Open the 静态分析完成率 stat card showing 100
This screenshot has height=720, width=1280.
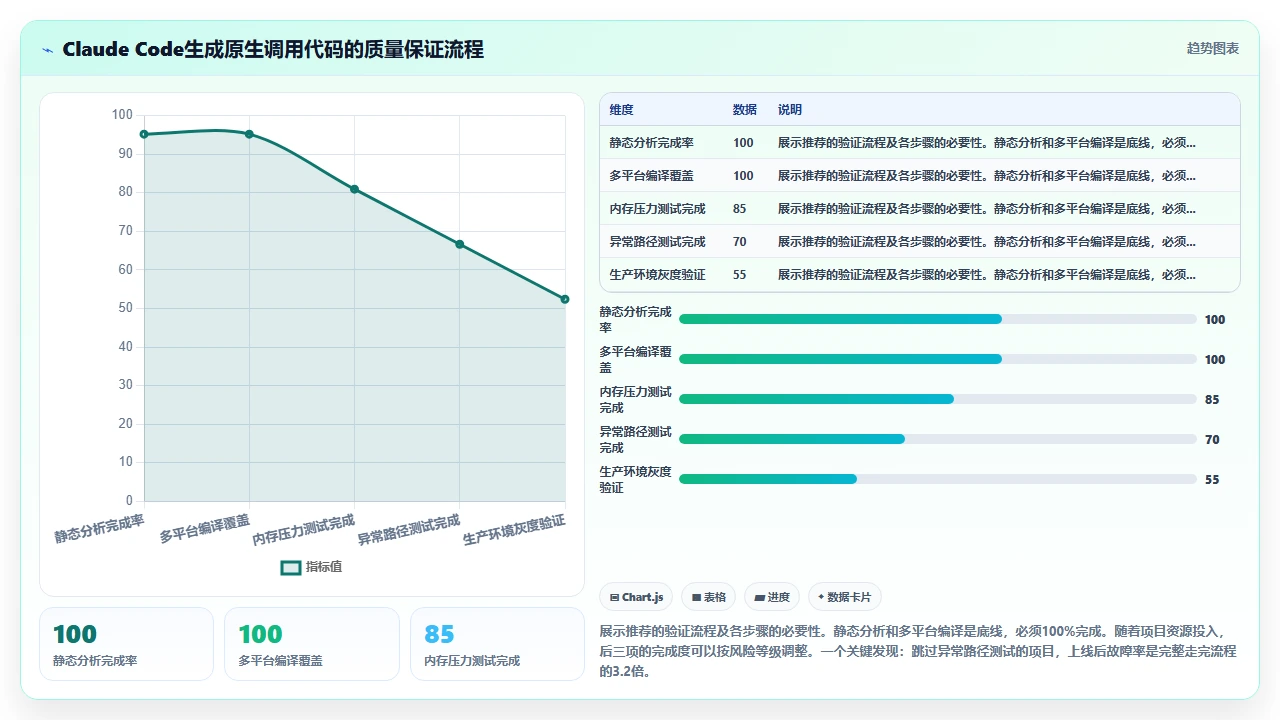(126, 644)
